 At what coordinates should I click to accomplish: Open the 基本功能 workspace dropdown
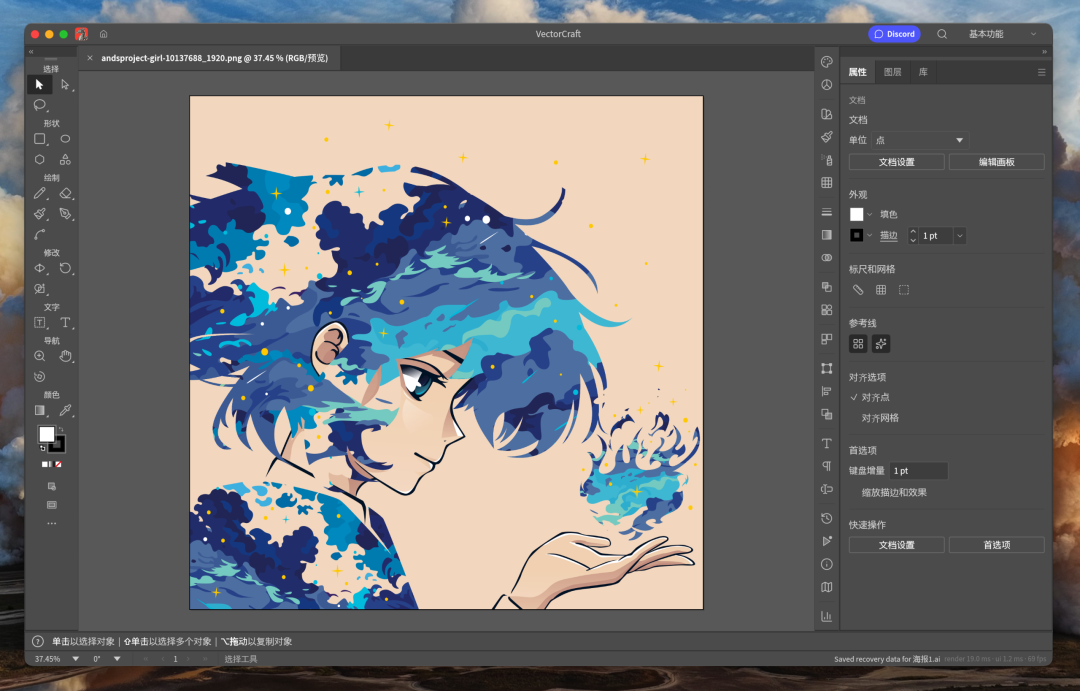pos(1001,34)
